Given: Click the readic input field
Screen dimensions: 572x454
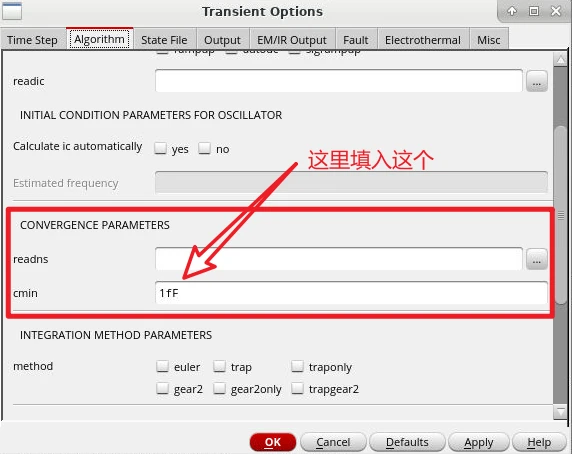Looking at the screenshot, I should [339, 81].
